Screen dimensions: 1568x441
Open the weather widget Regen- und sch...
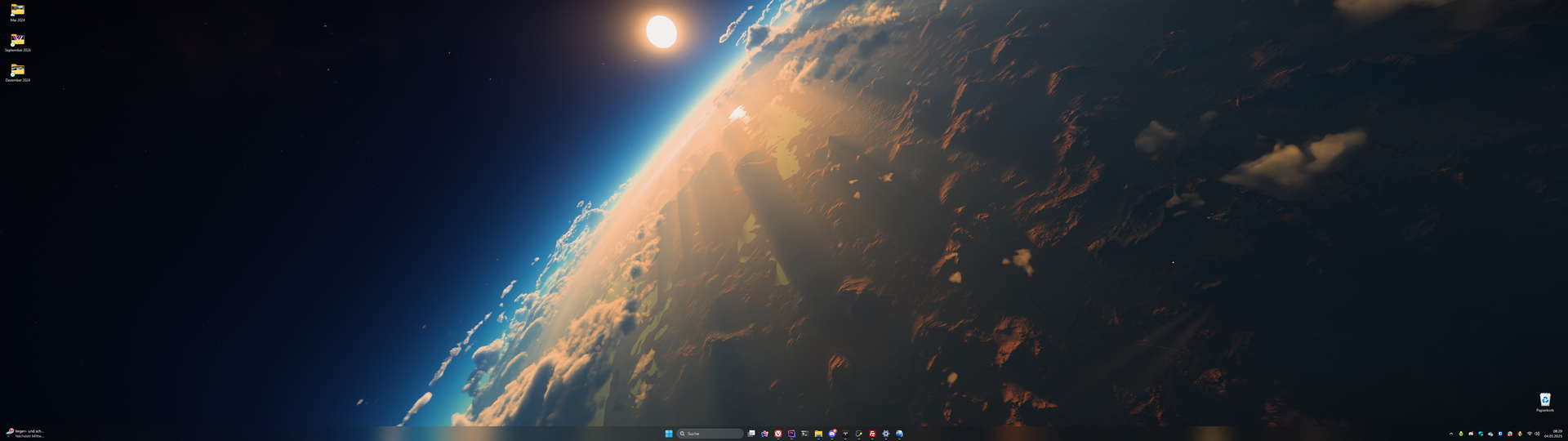point(25,434)
